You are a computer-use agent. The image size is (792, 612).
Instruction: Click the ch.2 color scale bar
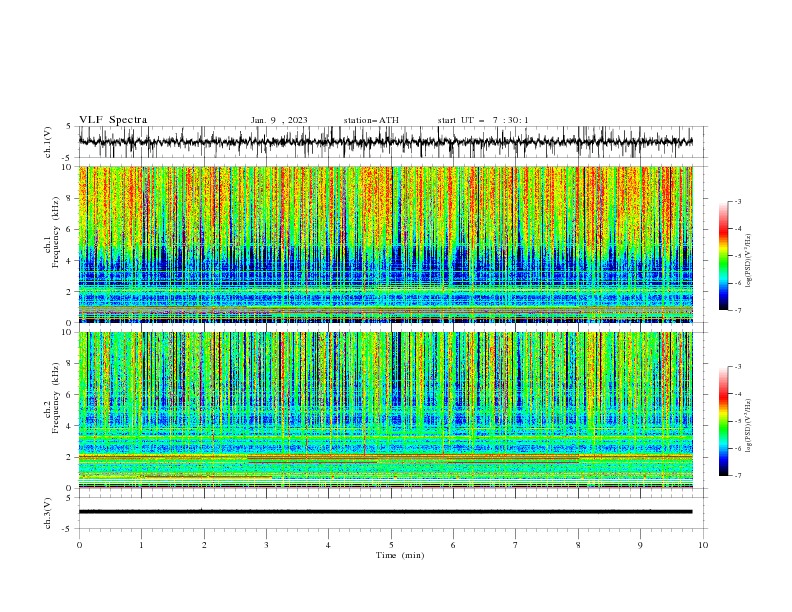723,421
